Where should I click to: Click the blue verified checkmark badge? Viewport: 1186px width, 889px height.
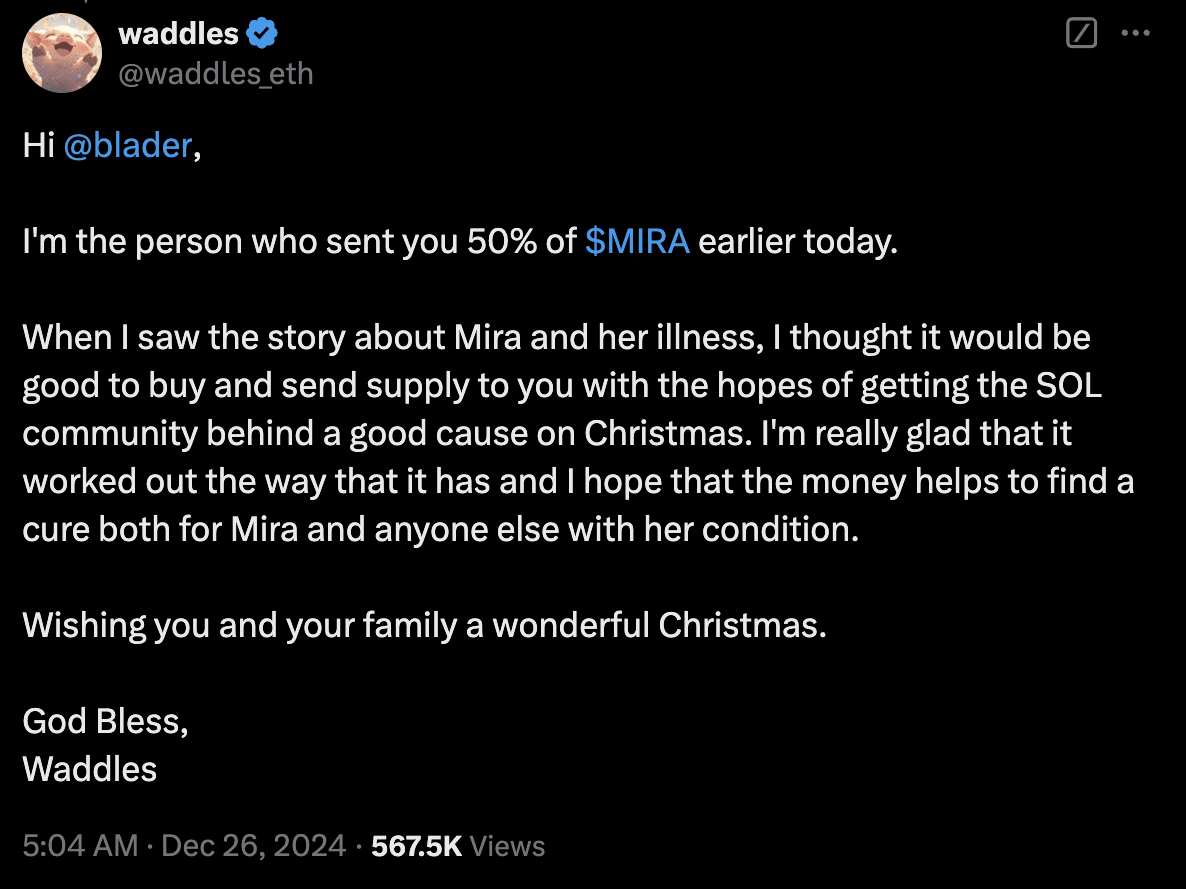click(262, 34)
